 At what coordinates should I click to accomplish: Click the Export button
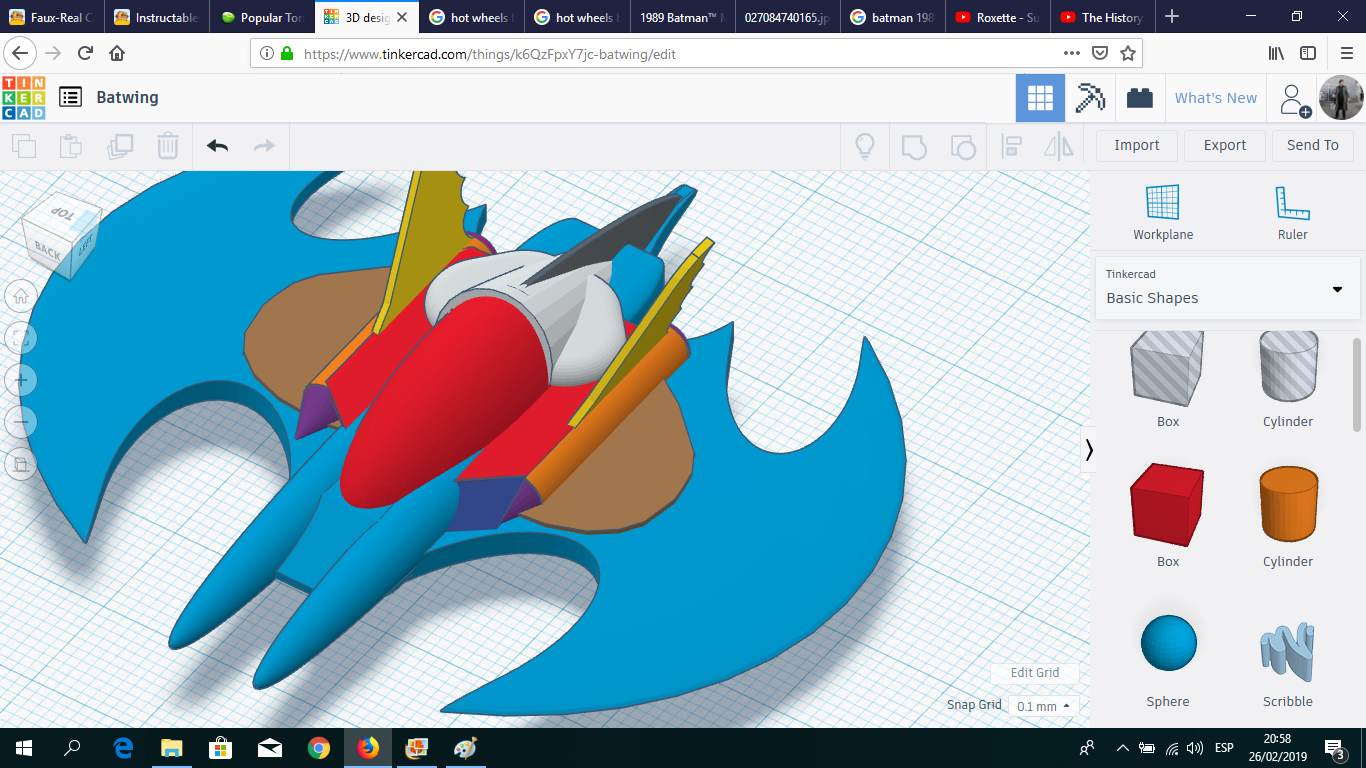[x=1225, y=146]
